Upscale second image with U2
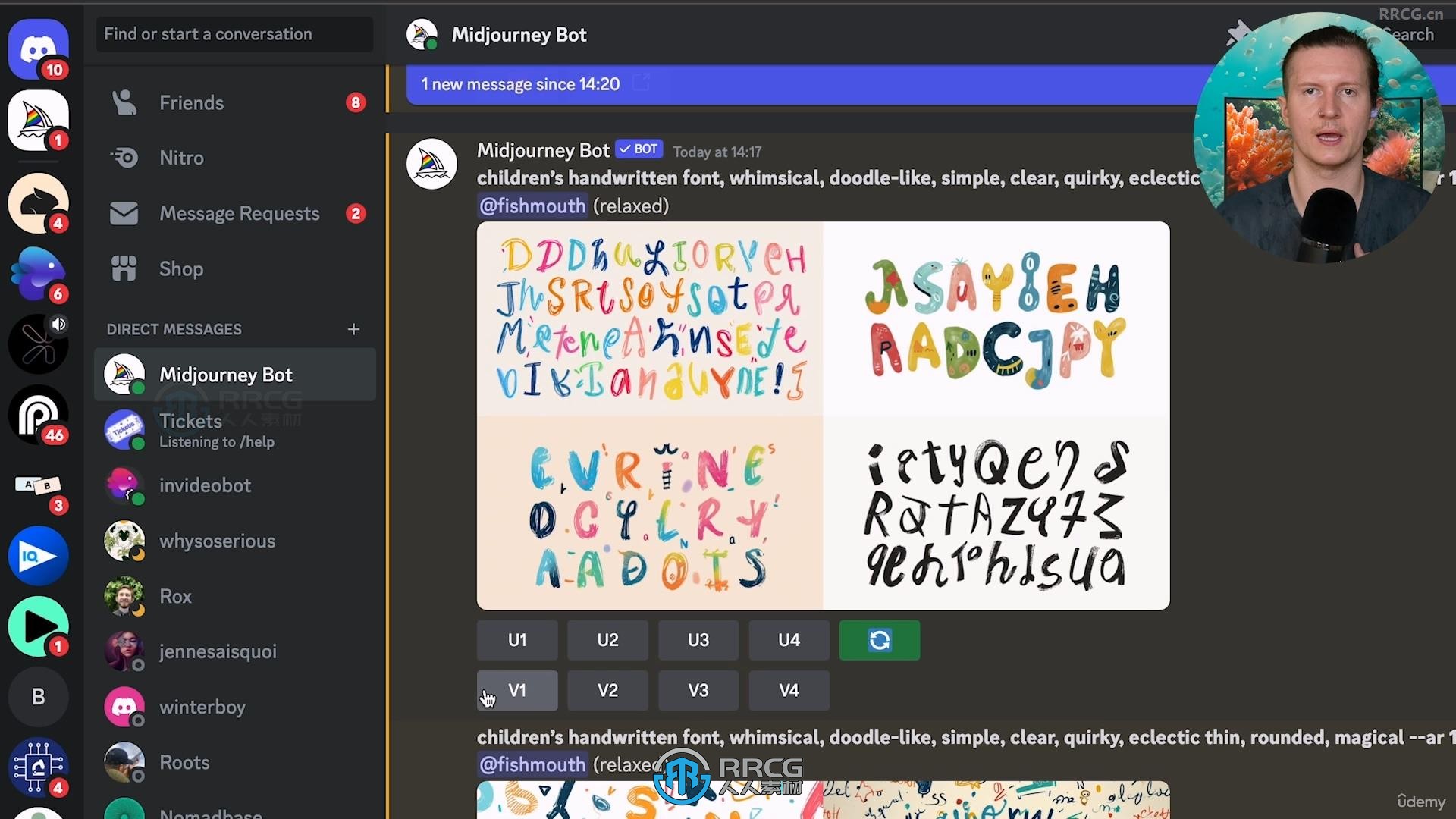Viewport: 1456px width, 819px height. (x=607, y=640)
